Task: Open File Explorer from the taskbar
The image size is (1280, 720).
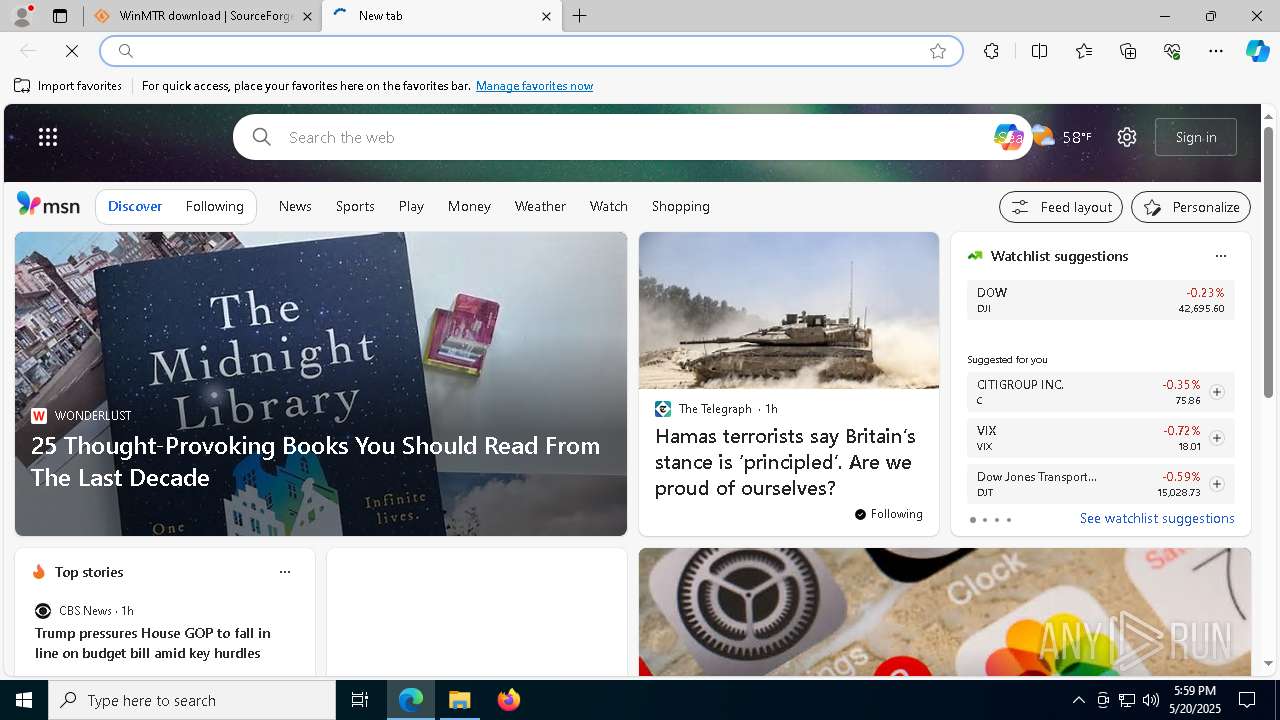Action: click(x=460, y=700)
